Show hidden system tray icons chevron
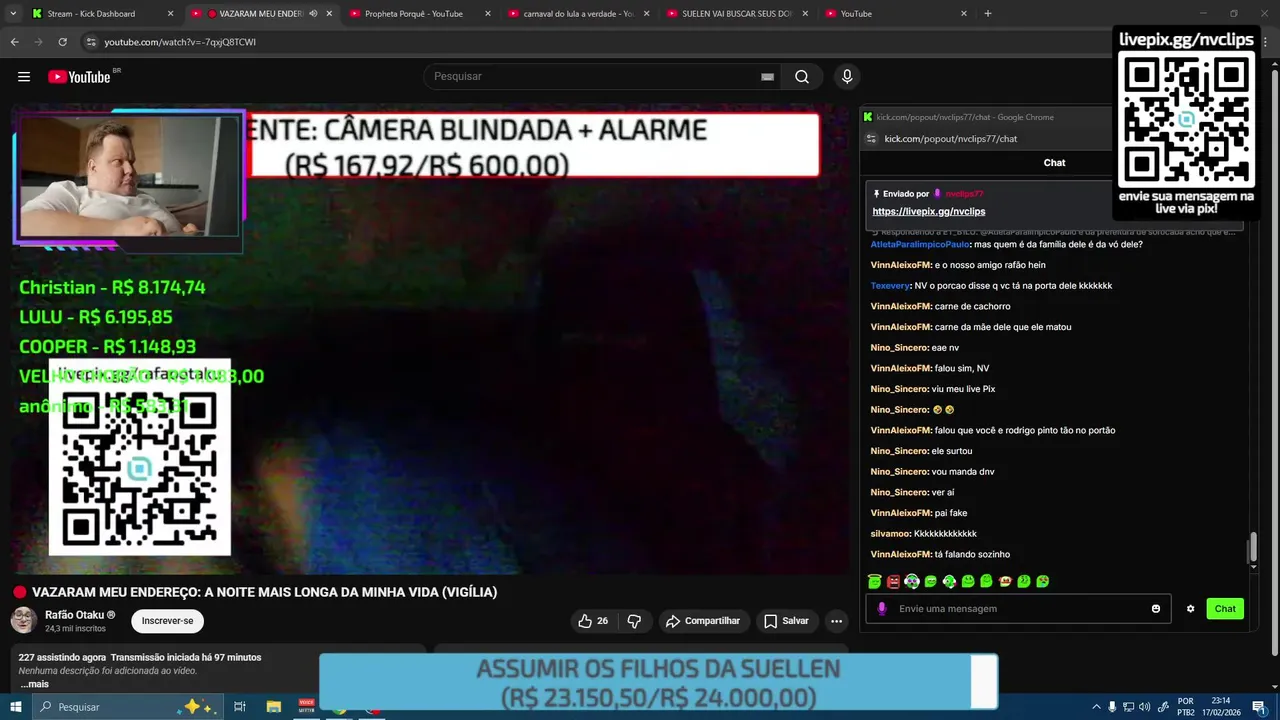 click(x=1096, y=707)
